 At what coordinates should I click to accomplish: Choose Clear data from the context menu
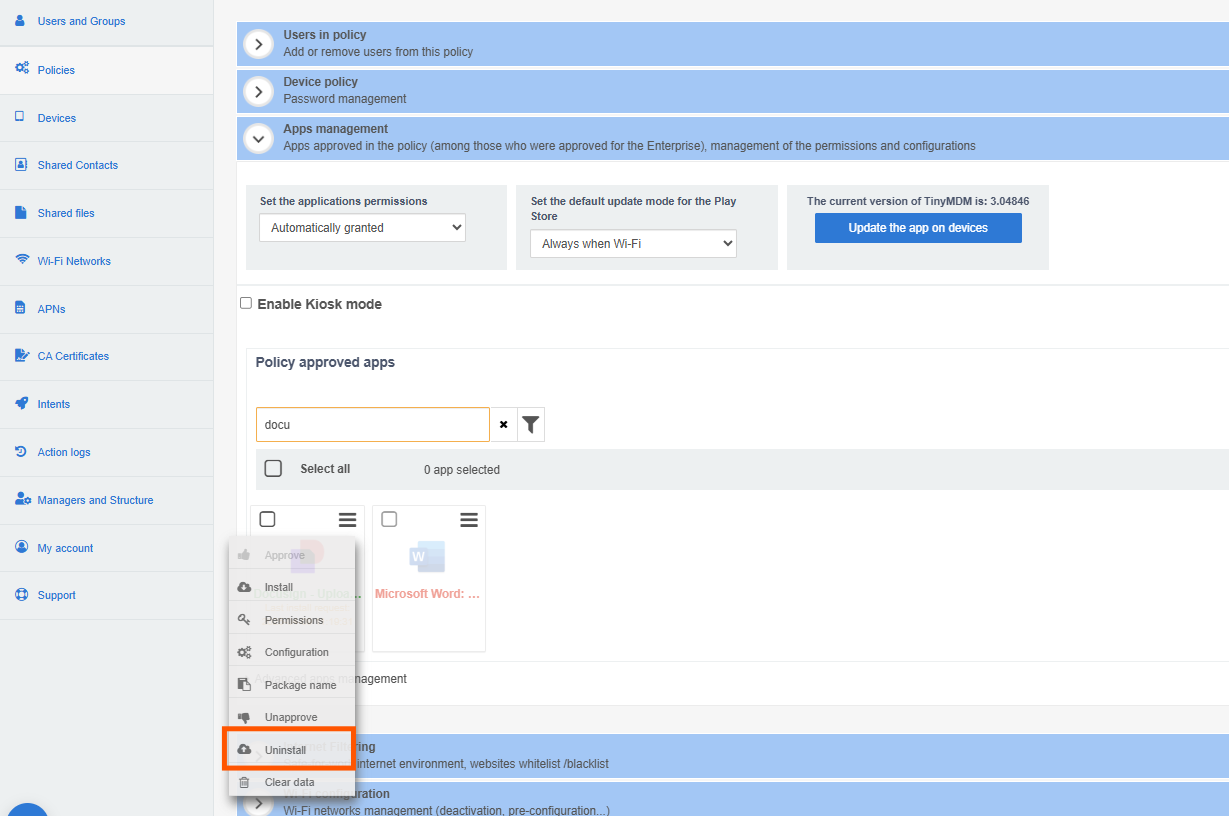coord(292,782)
